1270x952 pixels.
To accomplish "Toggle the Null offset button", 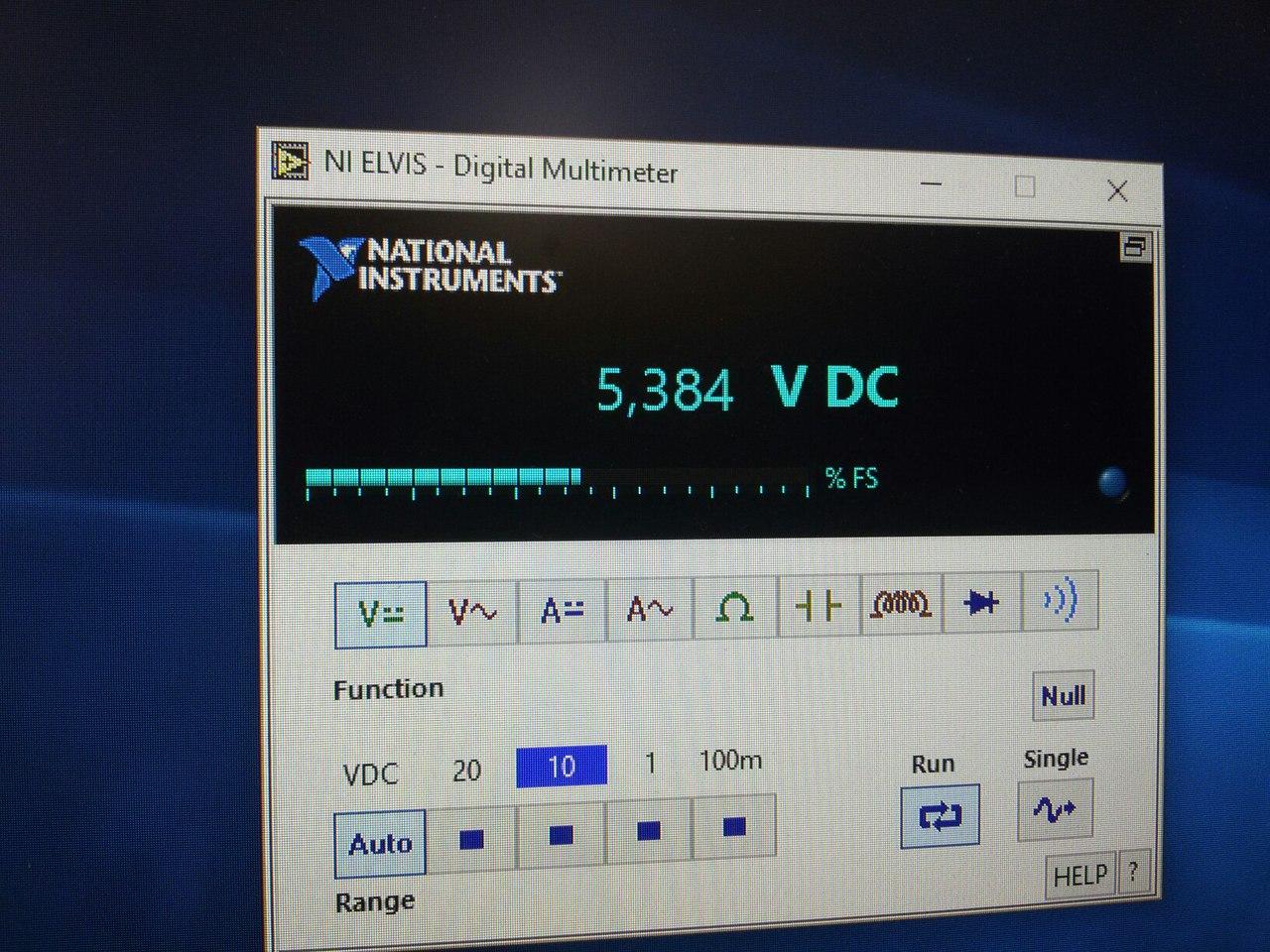I will tap(1063, 696).
